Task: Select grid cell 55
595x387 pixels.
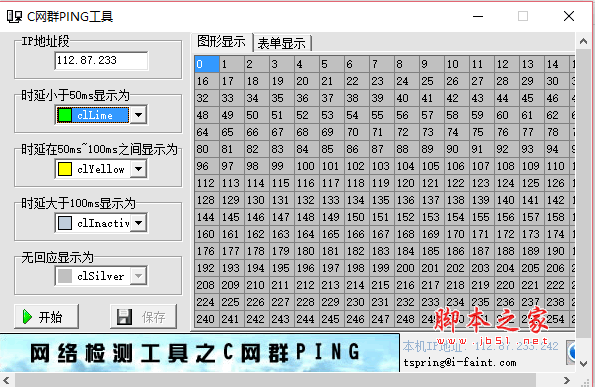Action: (x=382, y=115)
